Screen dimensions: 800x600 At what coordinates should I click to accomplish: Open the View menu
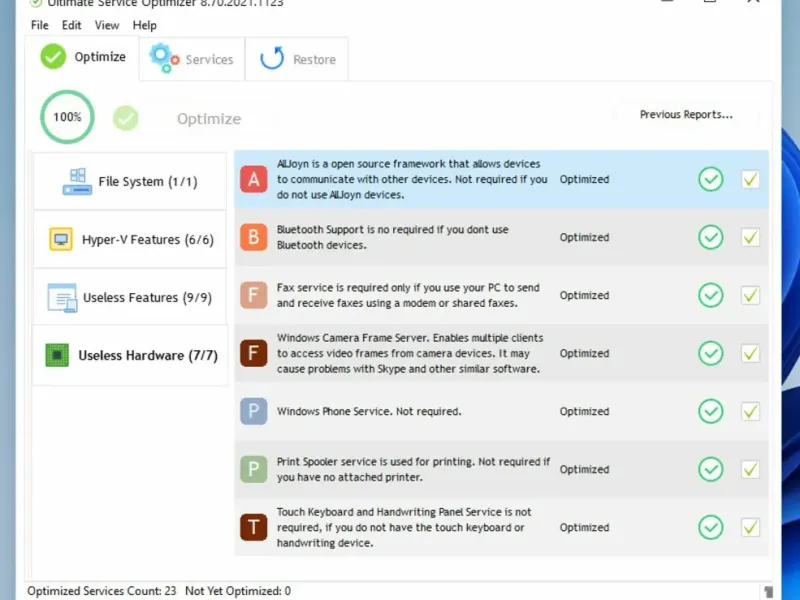[x=107, y=25]
